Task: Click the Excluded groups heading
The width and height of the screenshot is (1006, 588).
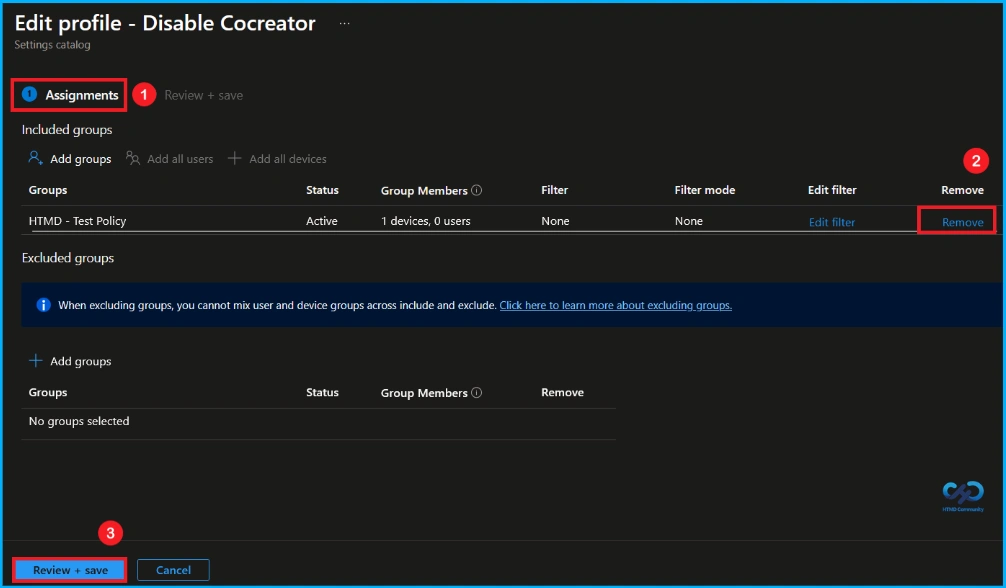Action: click(68, 258)
